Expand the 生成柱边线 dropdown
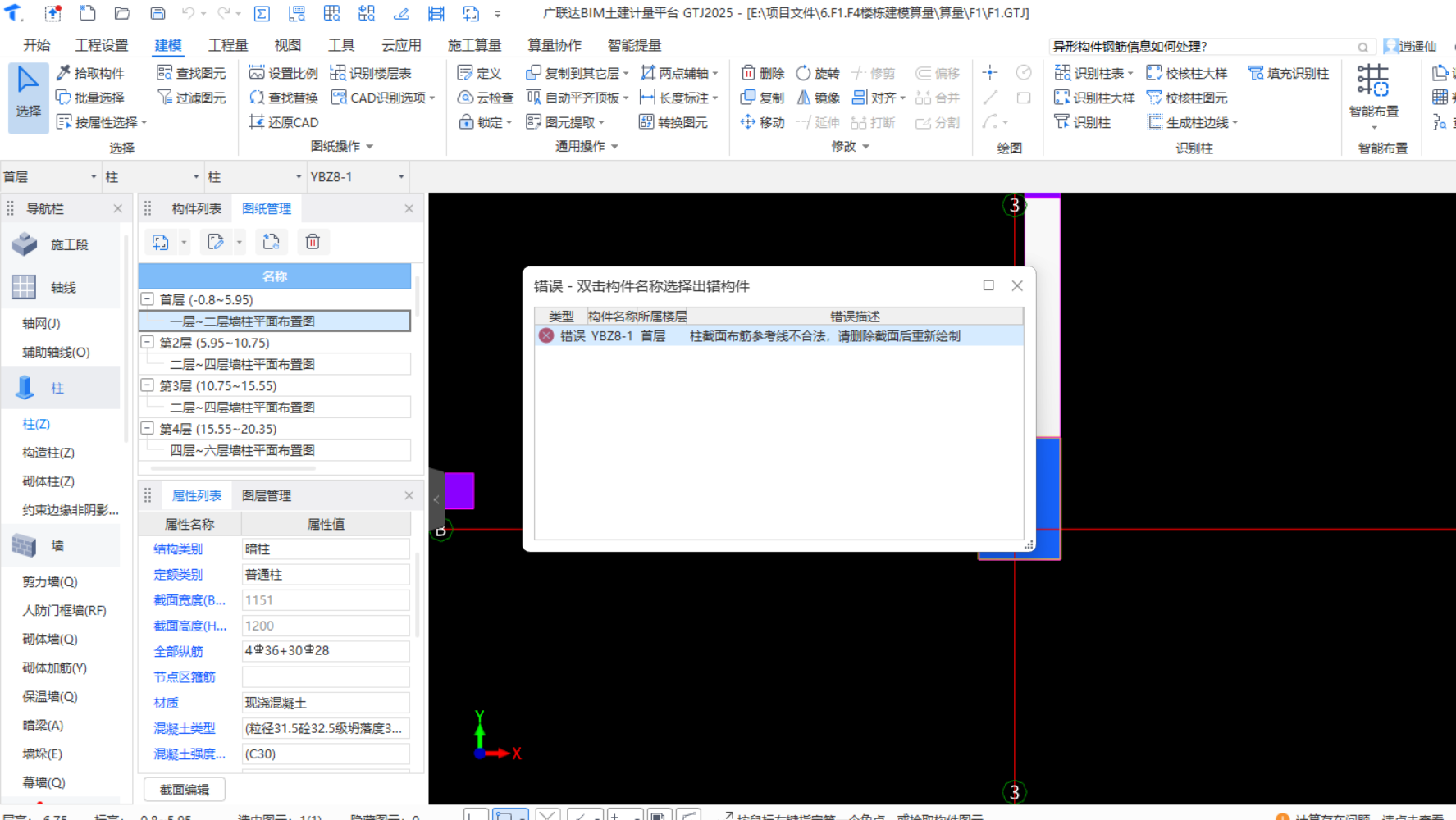Image resolution: width=1456 pixels, height=820 pixels. [1235, 123]
